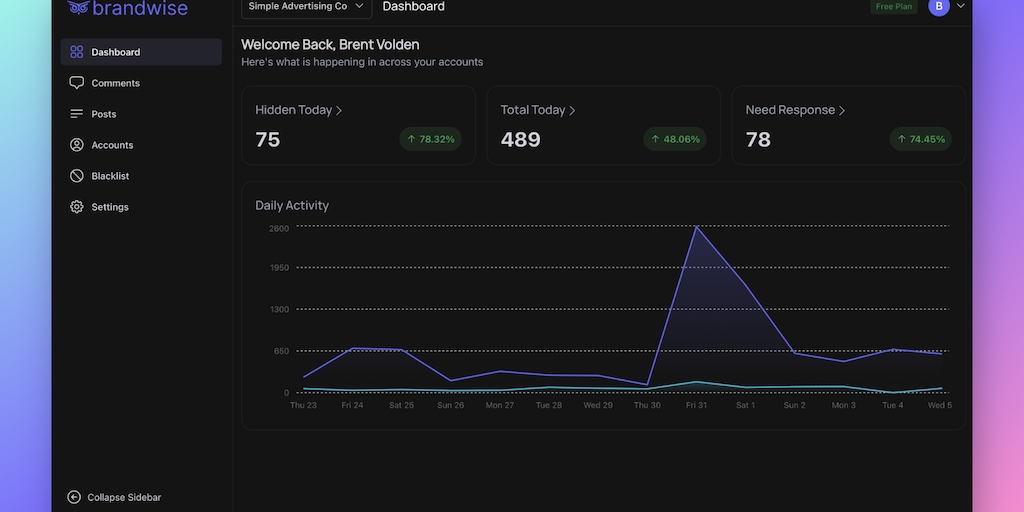Click the 1300 y-axis label
The width and height of the screenshot is (1024, 512).
[x=279, y=309]
